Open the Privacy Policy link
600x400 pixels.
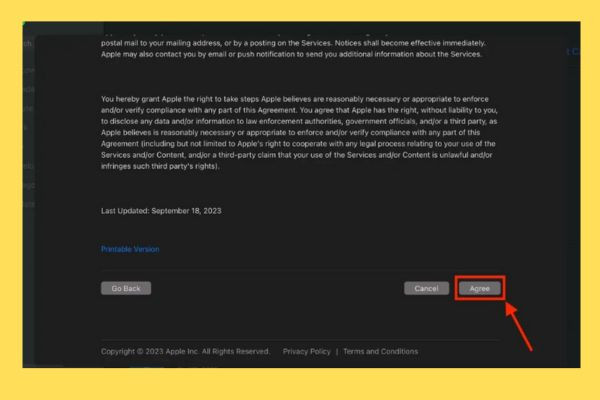pos(307,351)
